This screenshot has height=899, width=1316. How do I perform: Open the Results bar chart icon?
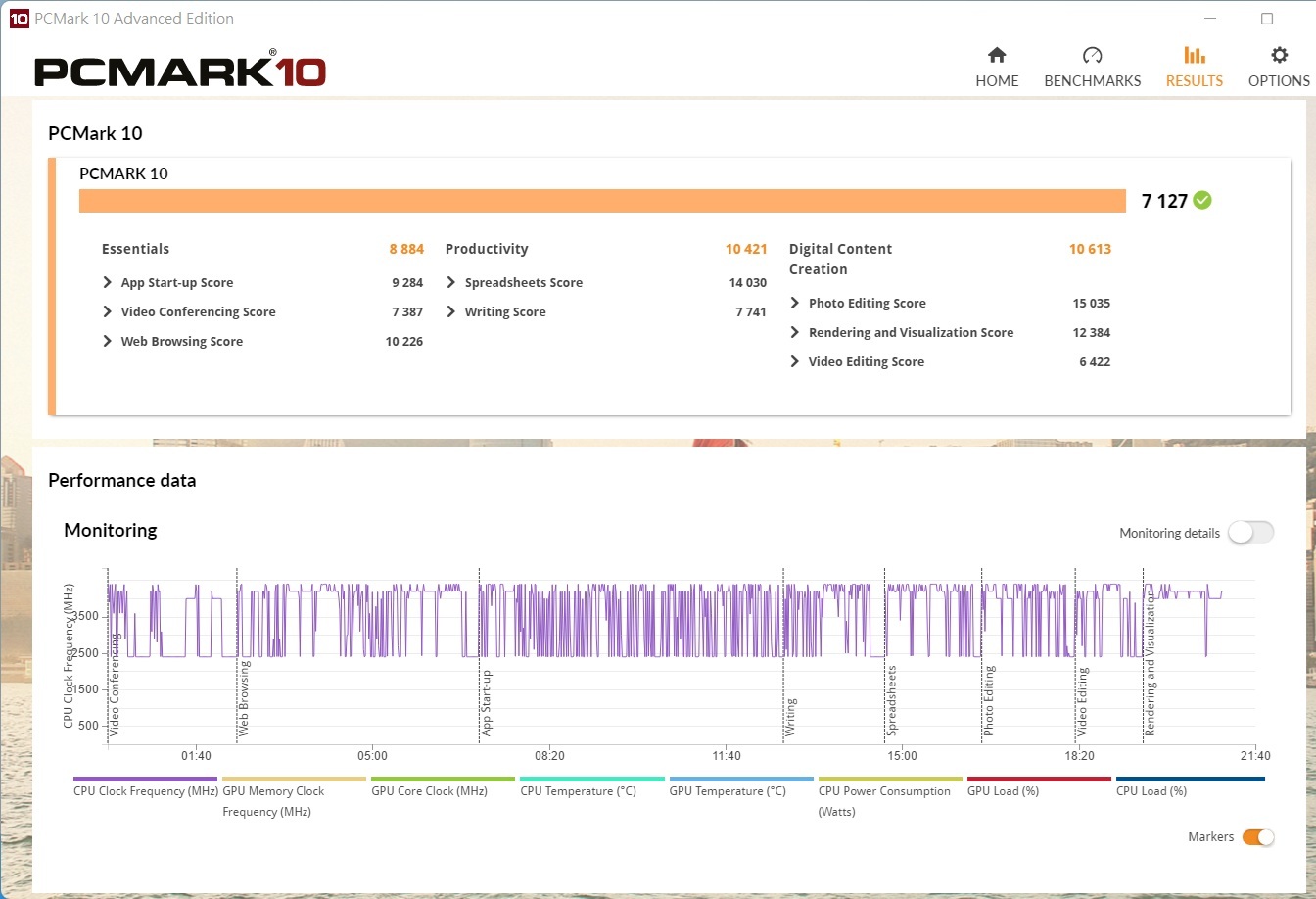tap(1195, 55)
